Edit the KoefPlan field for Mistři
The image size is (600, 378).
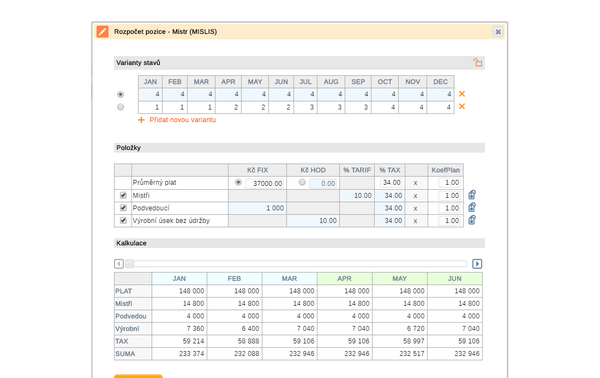coord(449,196)
